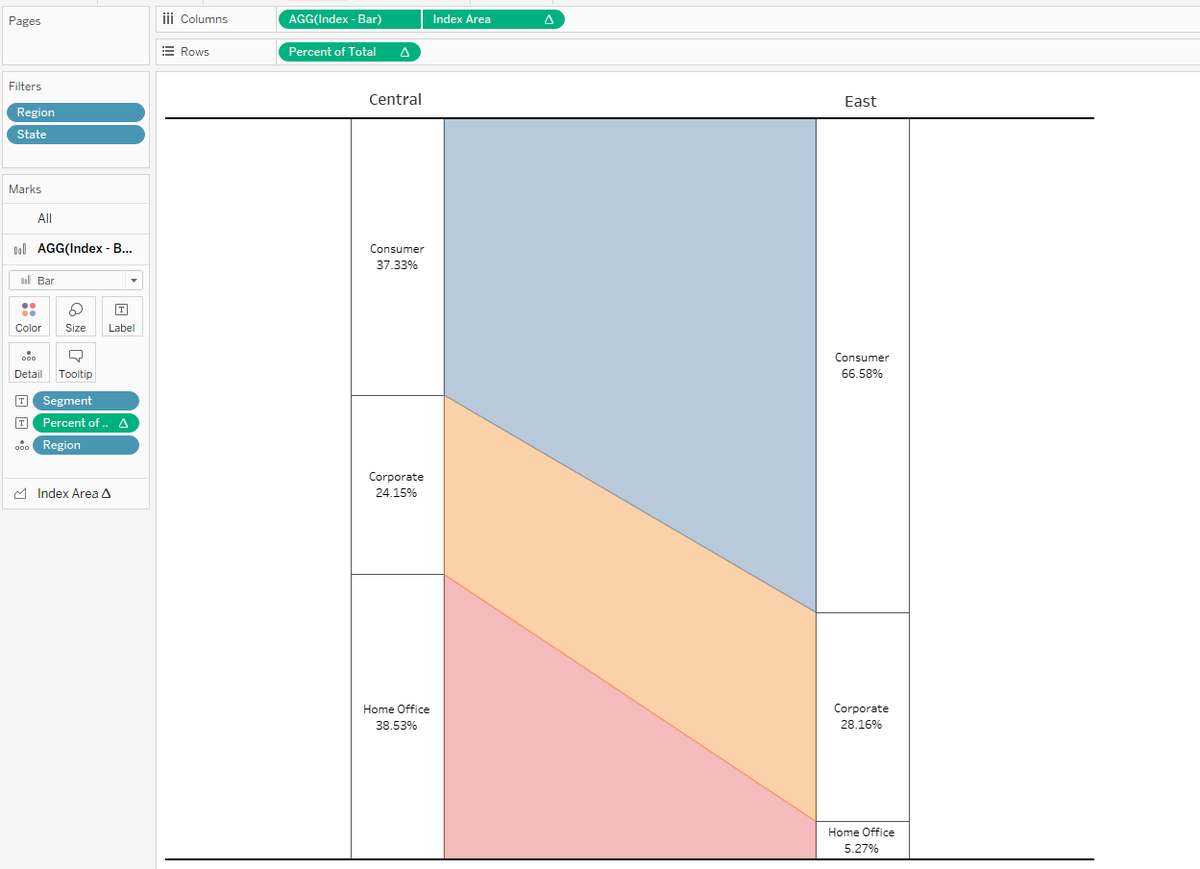Select Central Home Office 38.53% bar segment
The height and width of the screenshot is (869, 1200).
[397, 717]
